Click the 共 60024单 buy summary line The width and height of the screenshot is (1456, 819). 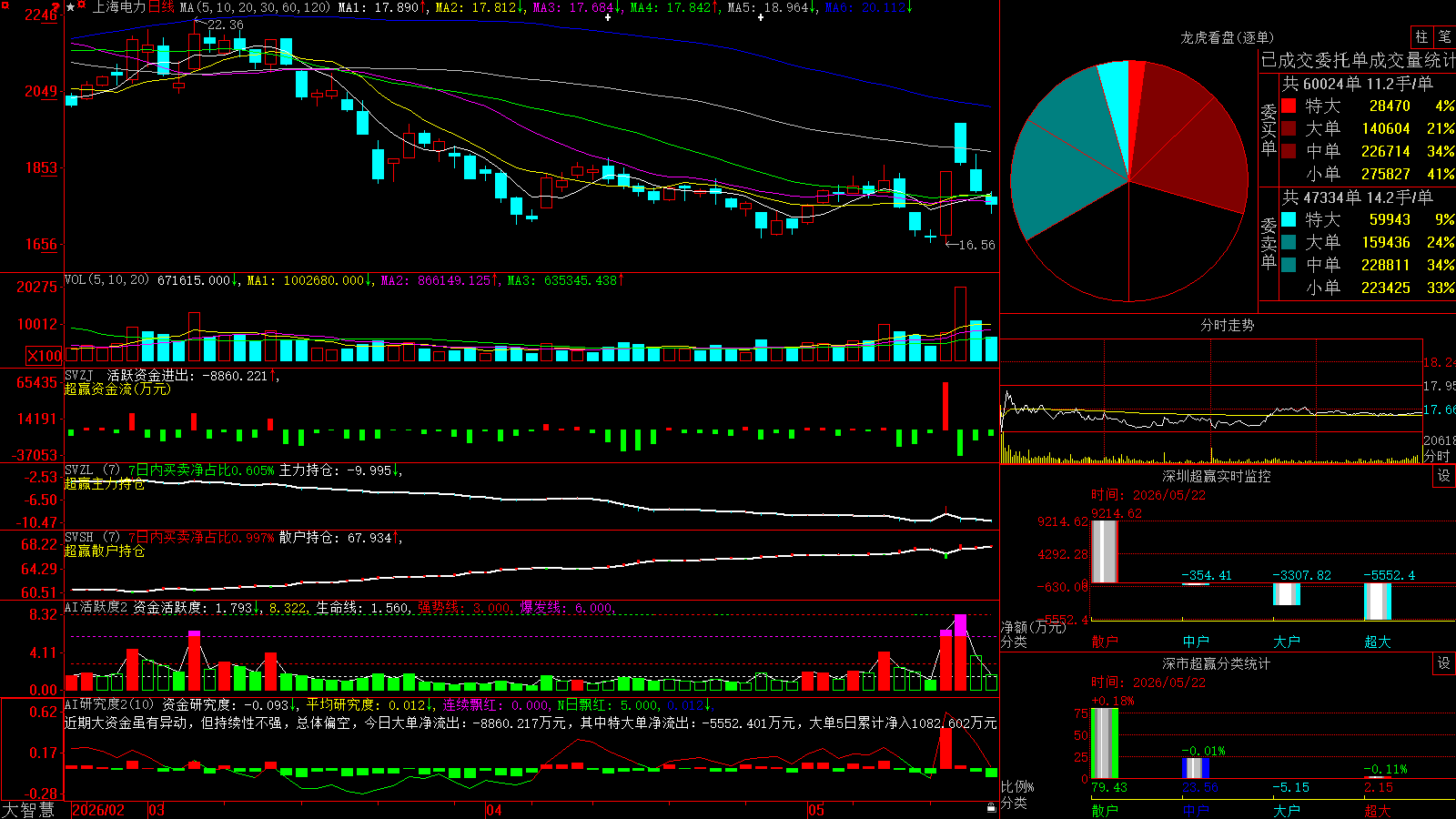click(x=1358, y=84)
